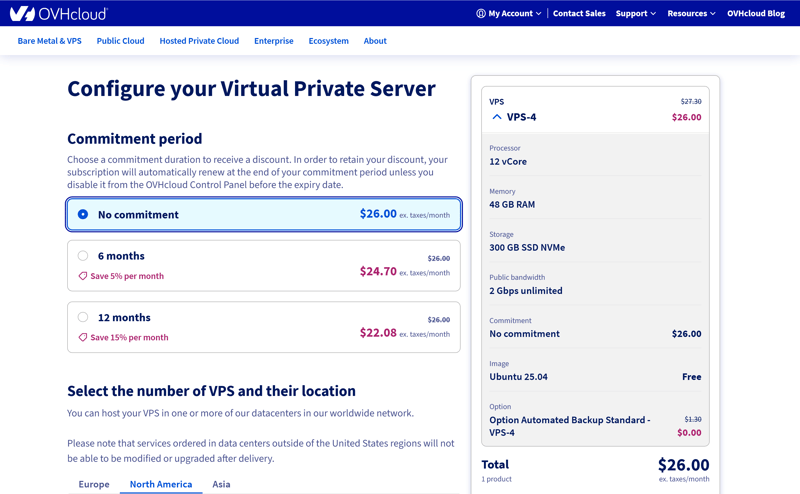The image size is (800, 494).
Task: Expand the Resources dropdown menu
Action: (691, 14)
